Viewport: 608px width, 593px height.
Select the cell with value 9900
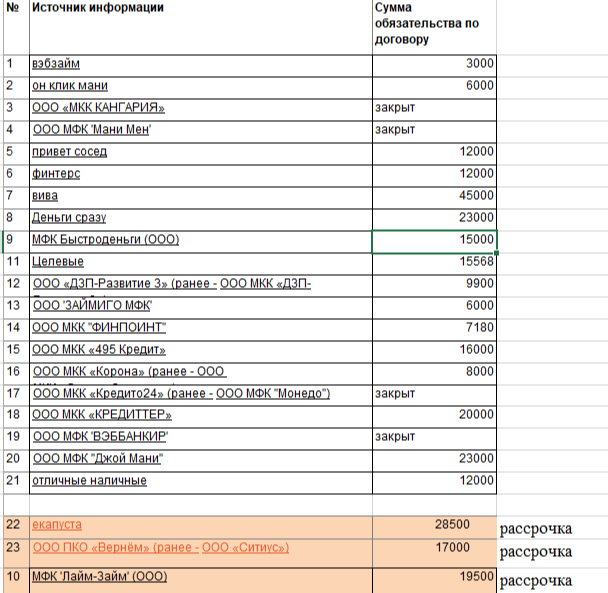click(x=434, y=286)
